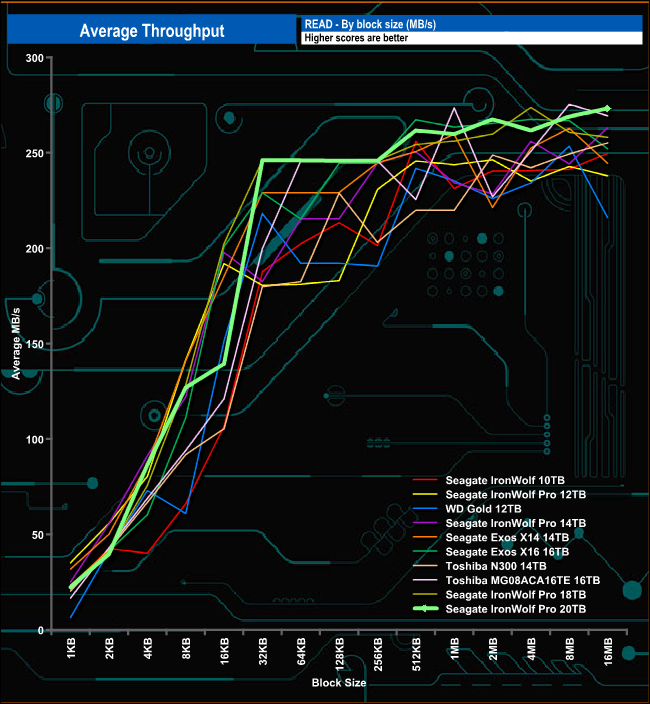Click the 8KB x-axis label

pyautogui.click(x=186, y=648)
